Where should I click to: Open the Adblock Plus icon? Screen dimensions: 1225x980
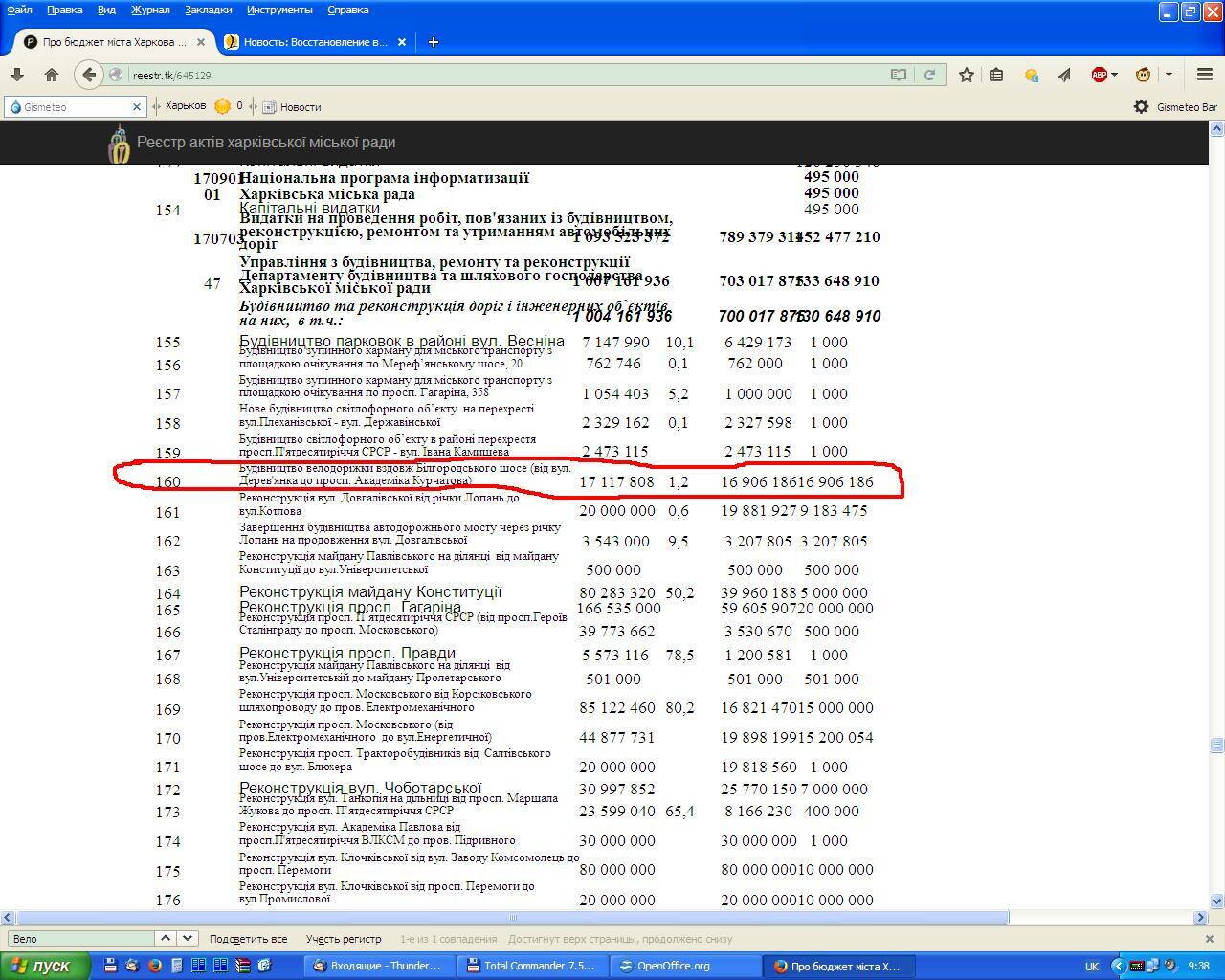(1099, 75)
